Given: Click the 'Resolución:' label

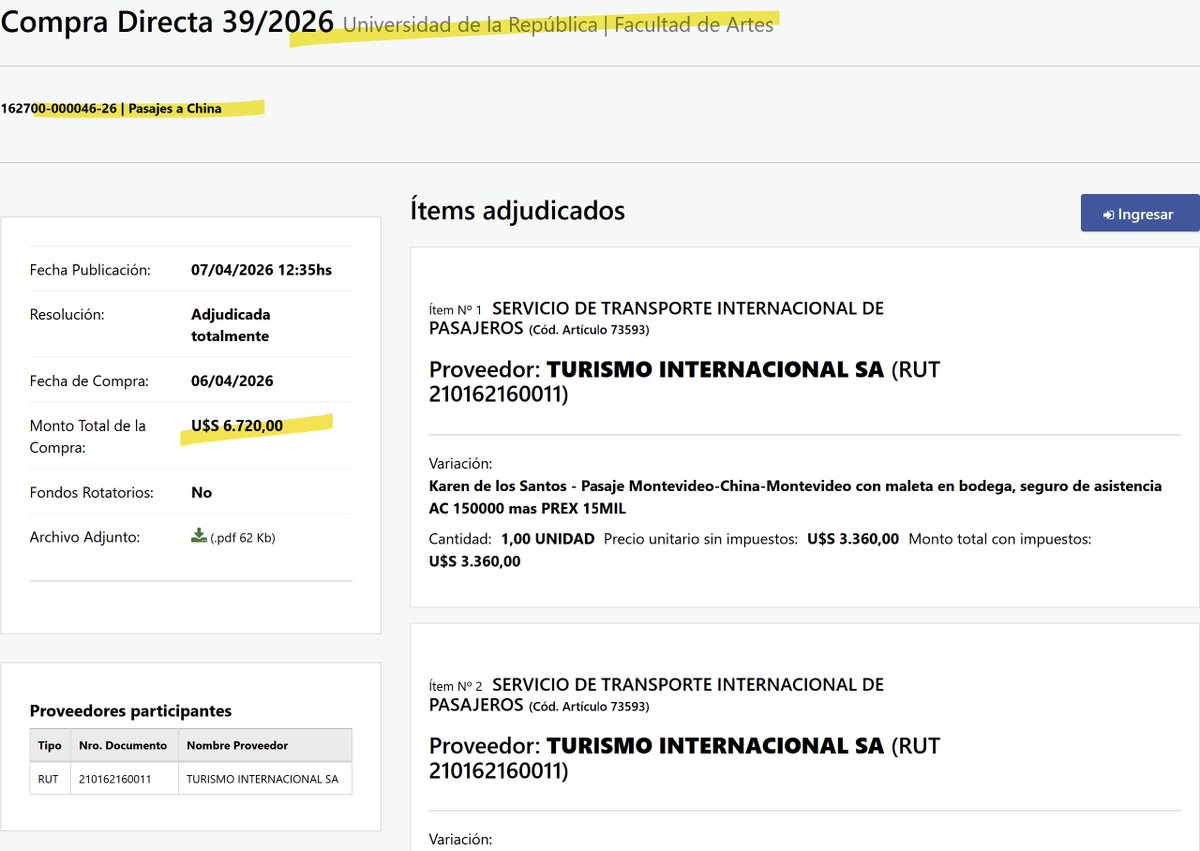Looking at the screenshot, I should (x=67, y=314).
